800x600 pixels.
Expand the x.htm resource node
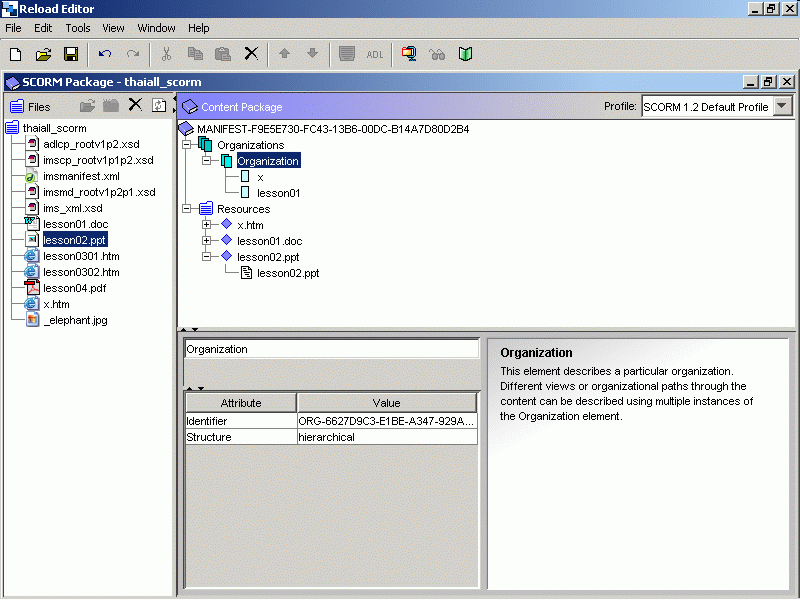(207, 225)
